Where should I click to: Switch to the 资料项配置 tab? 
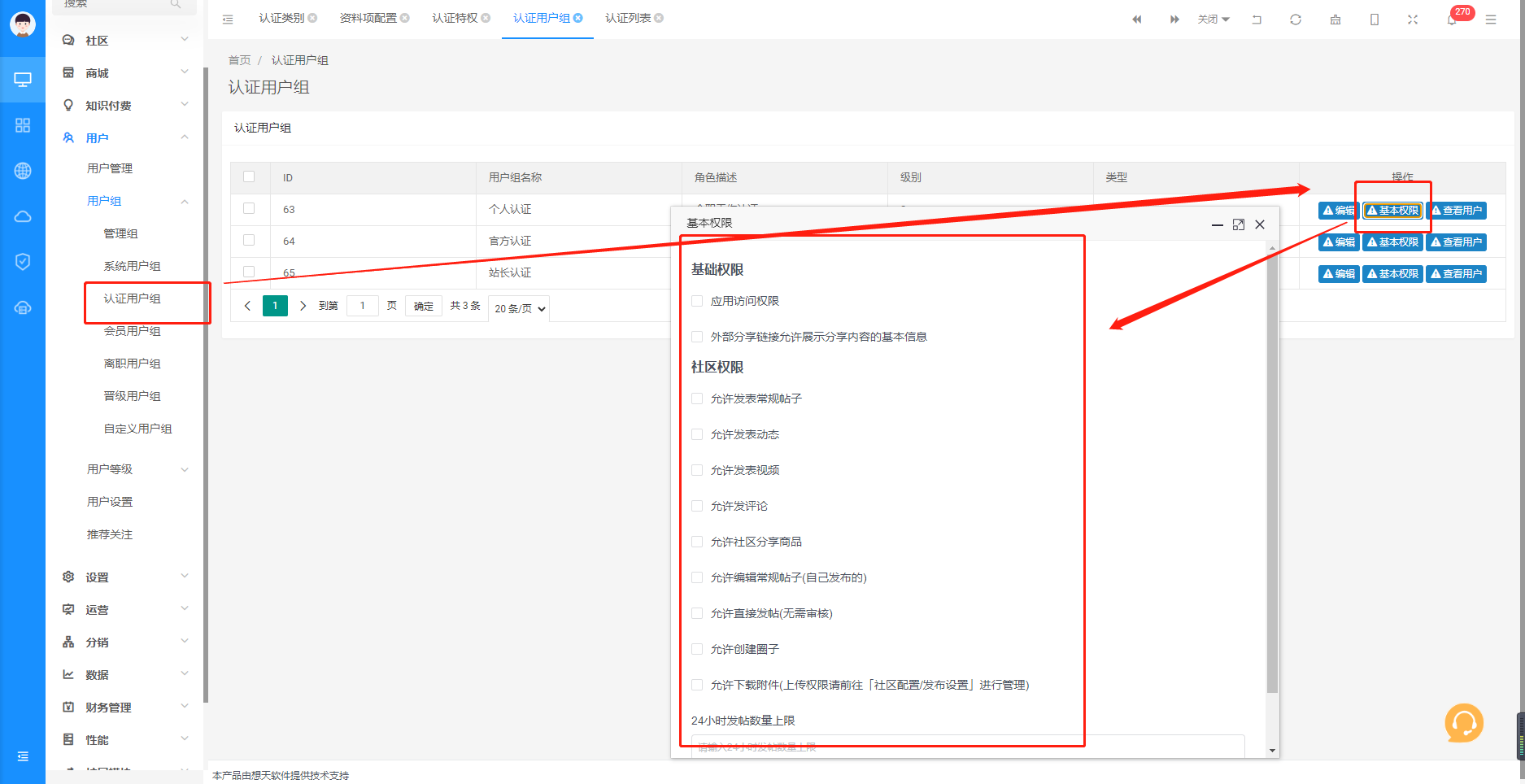click(x=368, y=18)
